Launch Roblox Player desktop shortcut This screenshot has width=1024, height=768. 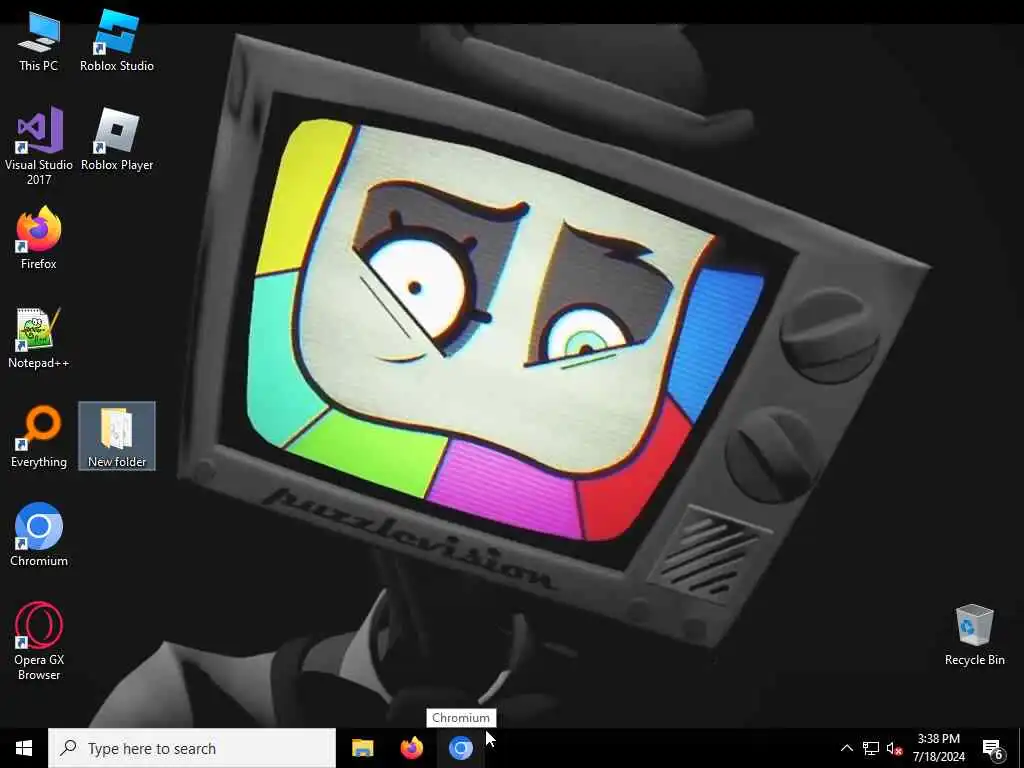point(117,140)
